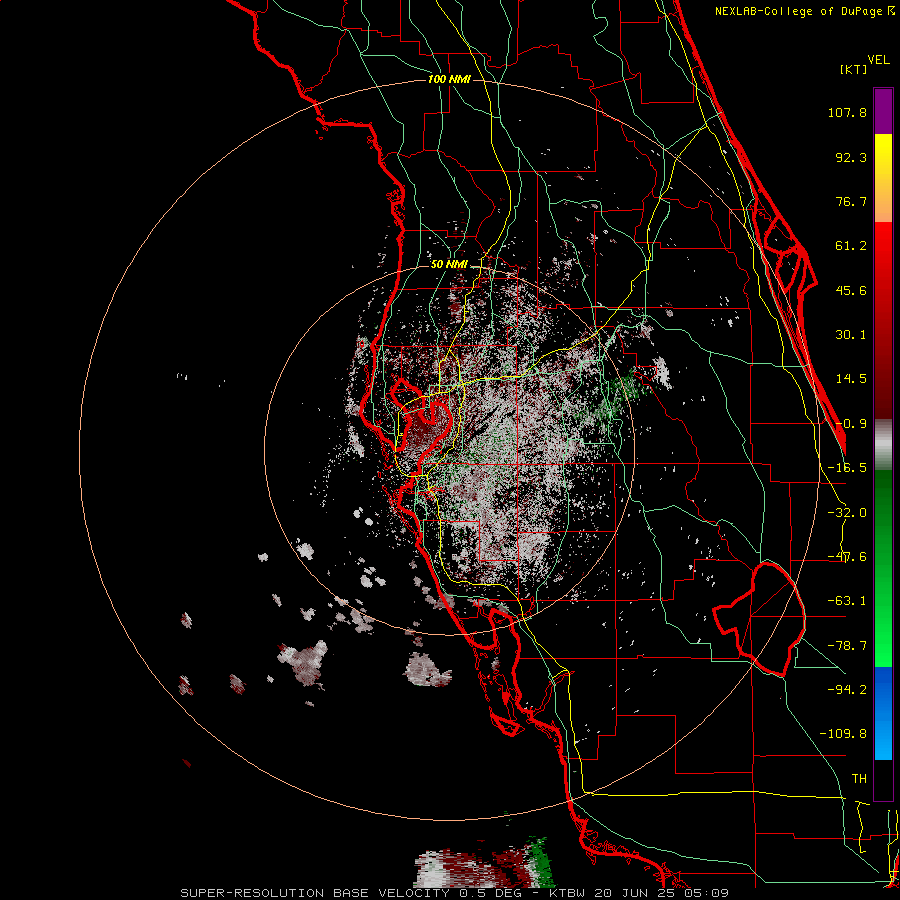
Task: Select the -63.1 scale value
Action: pyautogui.click(x=847, y=601)
